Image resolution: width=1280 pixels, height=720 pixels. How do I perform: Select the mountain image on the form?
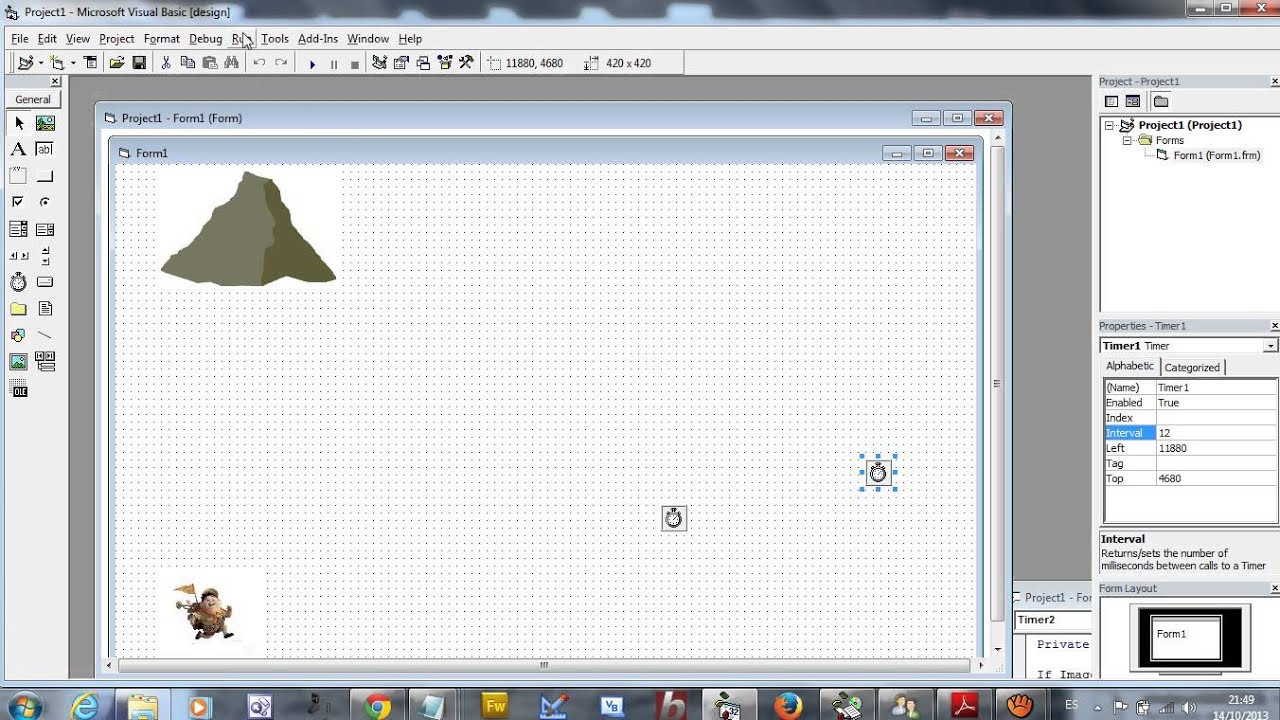click(x=248, y=229)
